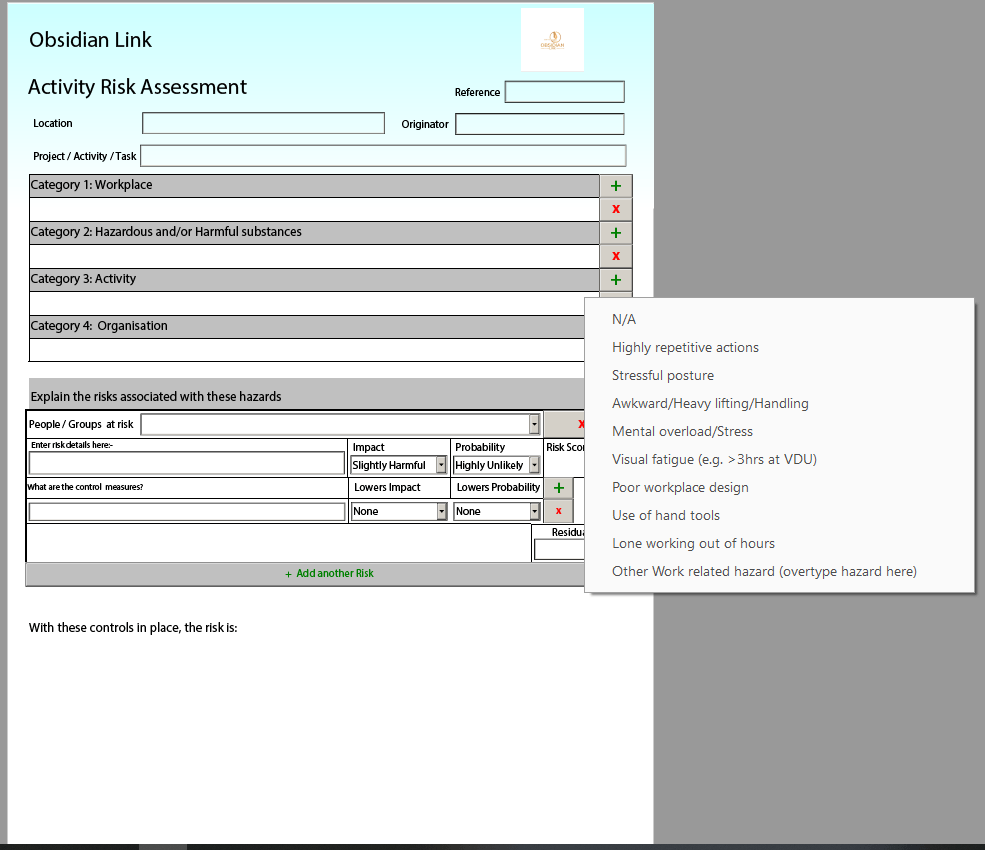Open the Lowers Impact dropdown set to None
The width and height of the screenshot is (985, 853).
coord(441,511)
